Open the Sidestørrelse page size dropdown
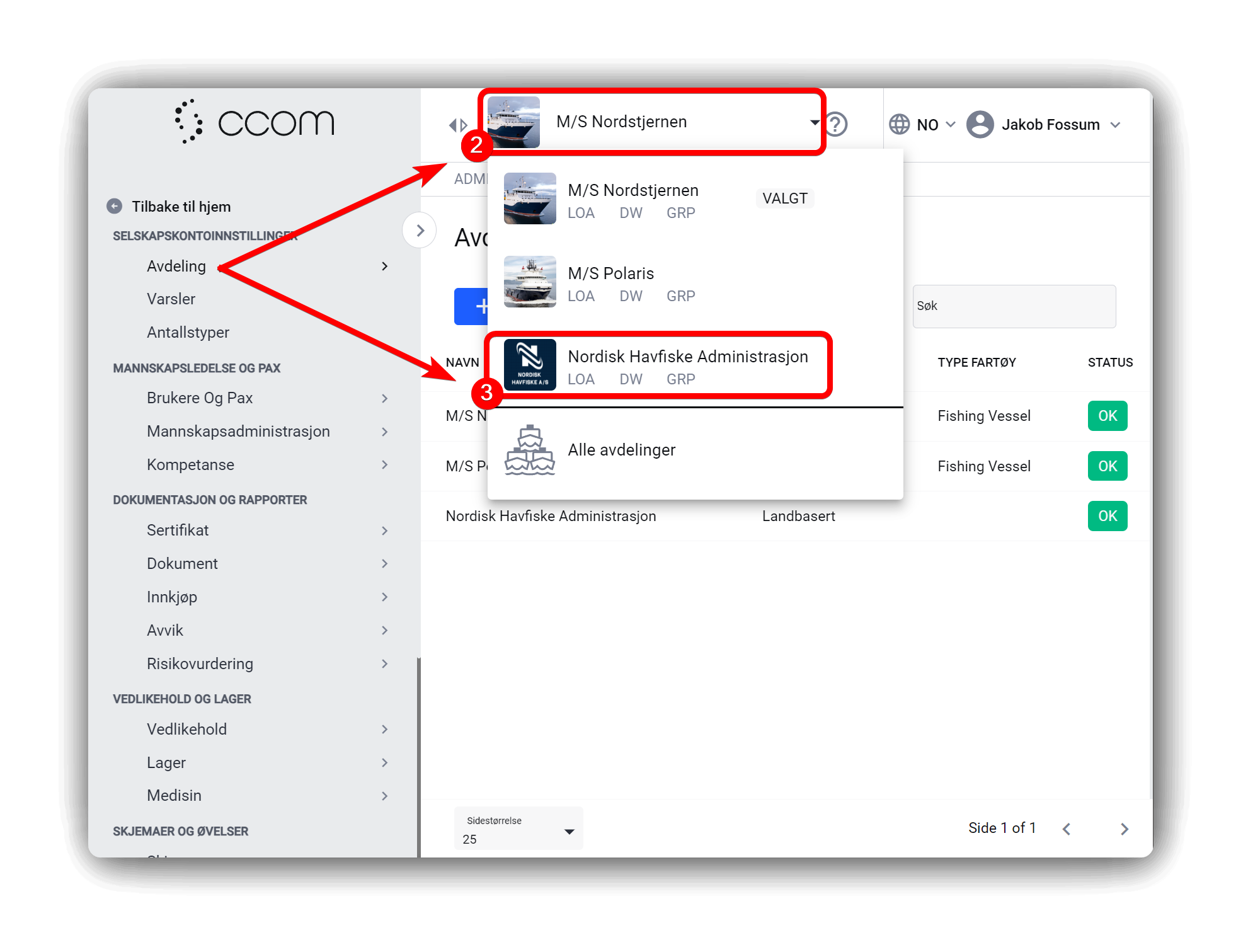The width and height of the screenshot is (1248, 952). pos(518,829)
